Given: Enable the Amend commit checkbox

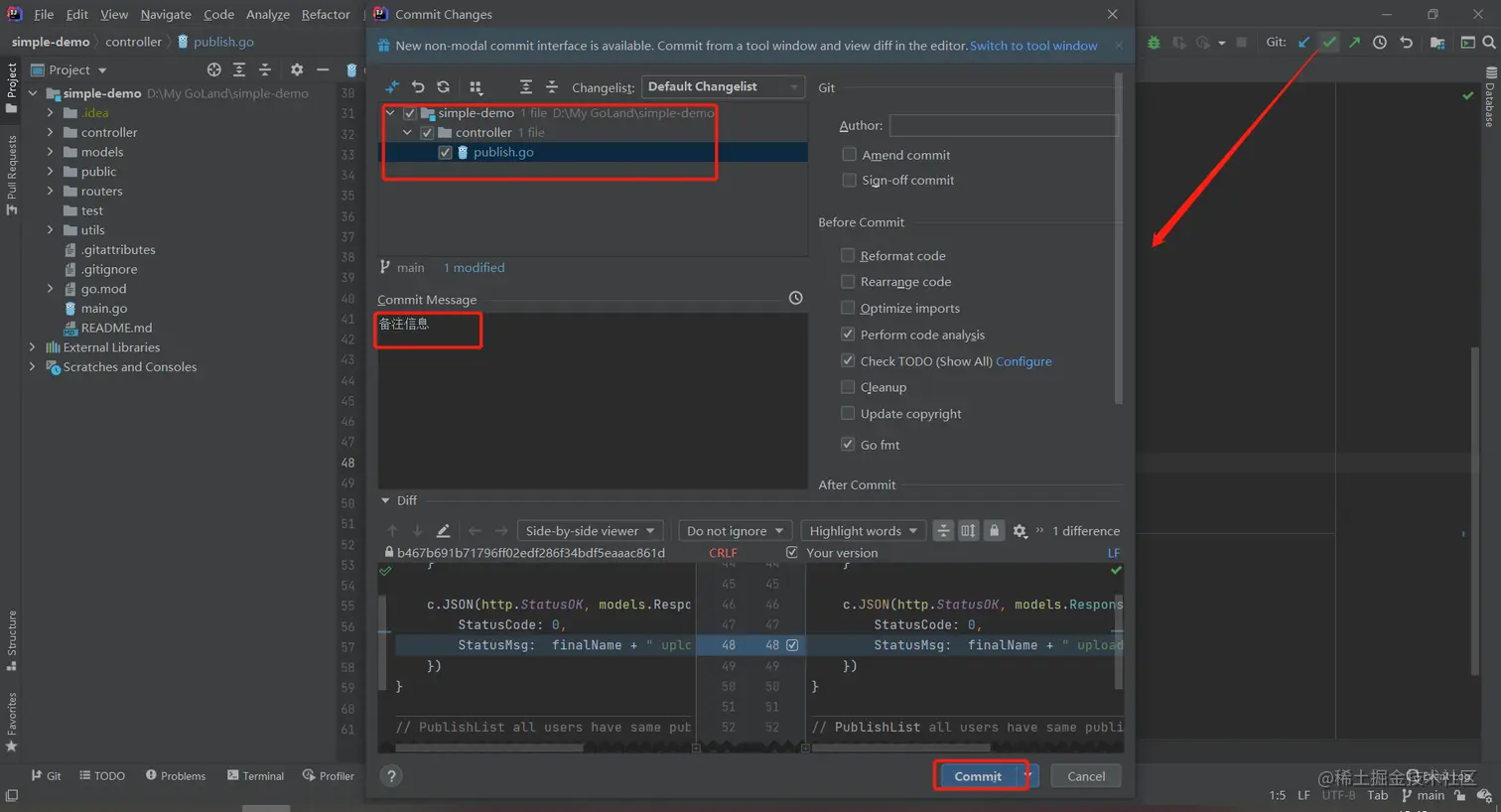Looking at the screenshot, I should tap(849, 155).
